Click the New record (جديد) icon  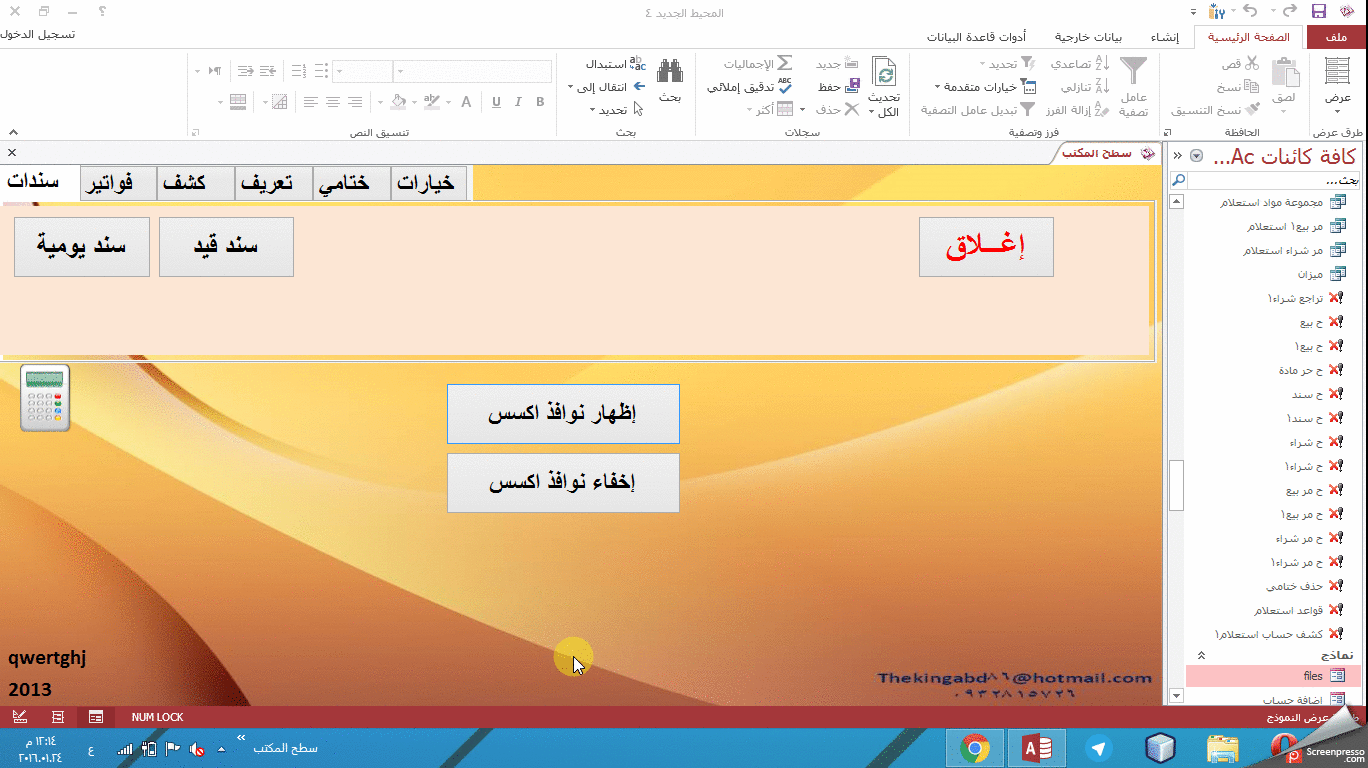click(x=852, y=64)
